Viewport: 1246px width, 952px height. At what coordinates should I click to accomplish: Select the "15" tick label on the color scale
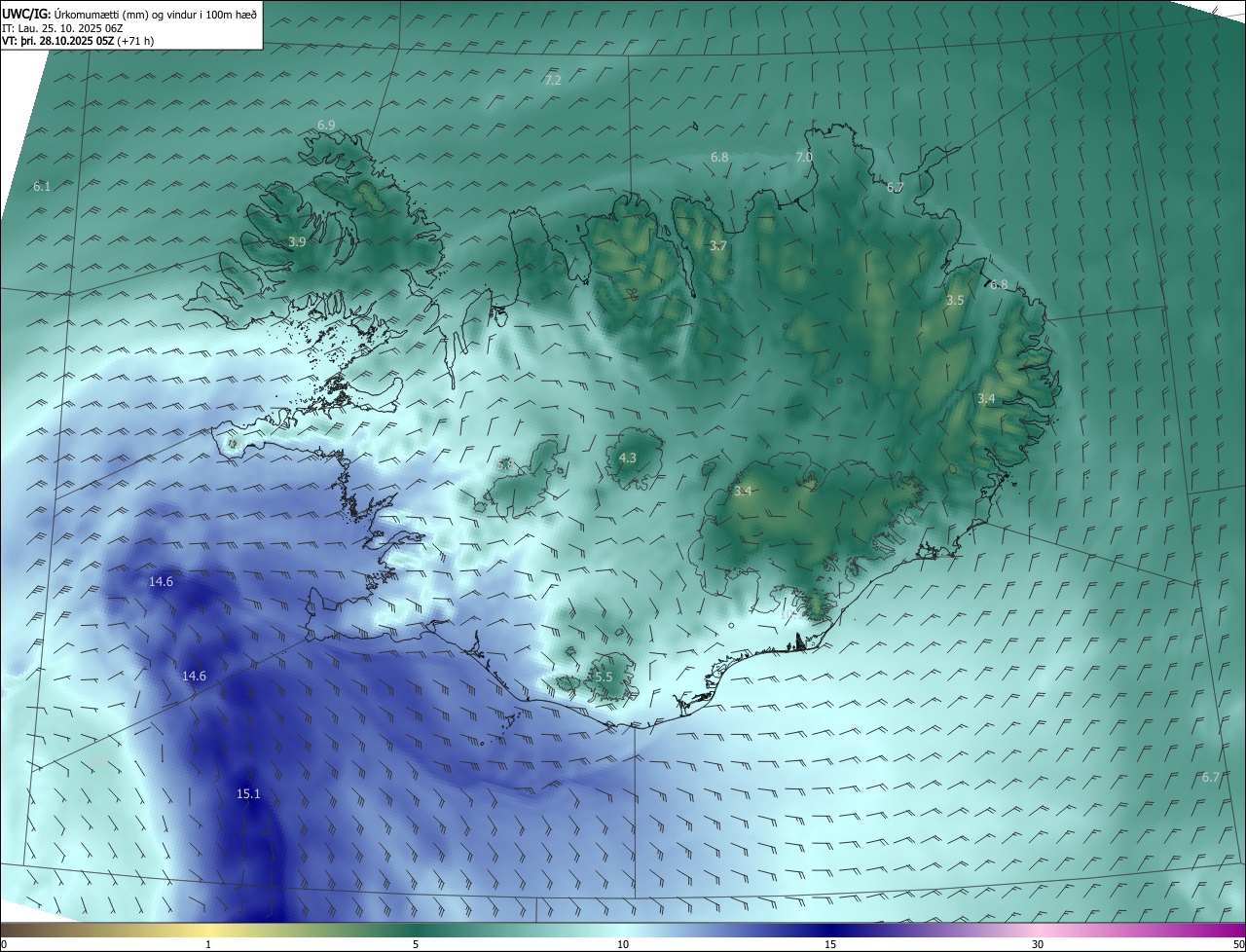pos(830,944)
